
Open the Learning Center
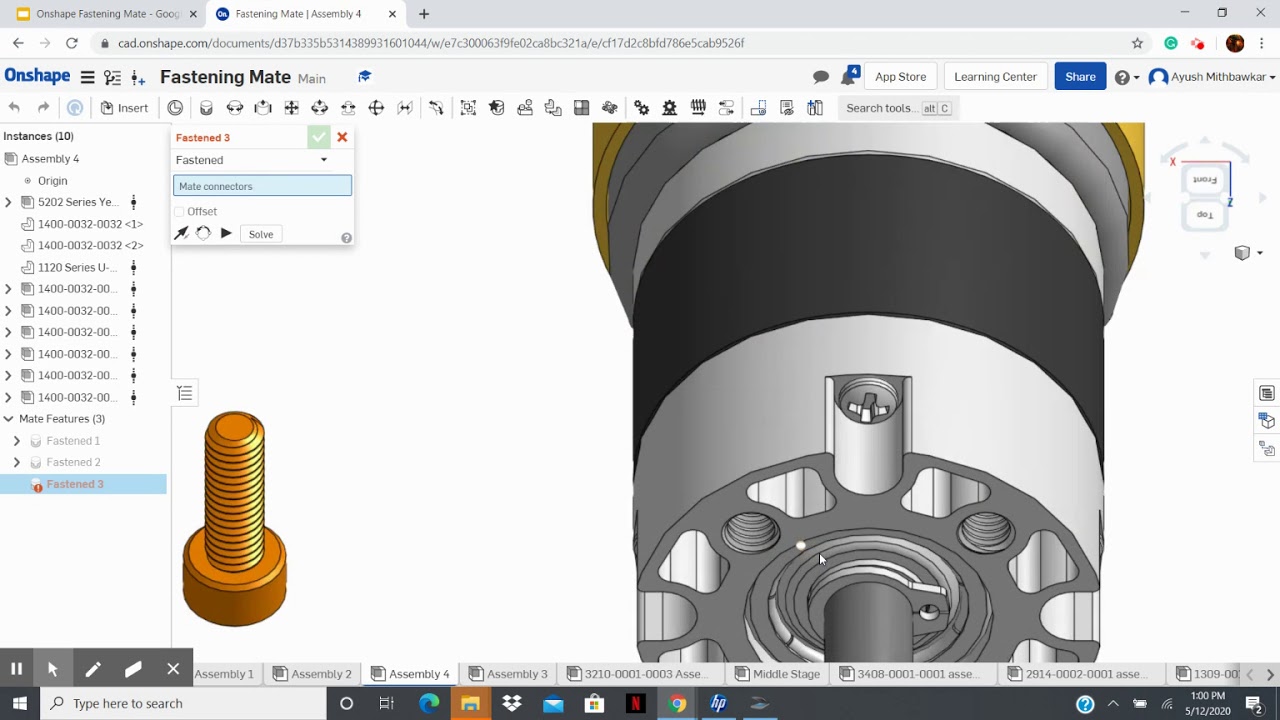tap(995, 77)
